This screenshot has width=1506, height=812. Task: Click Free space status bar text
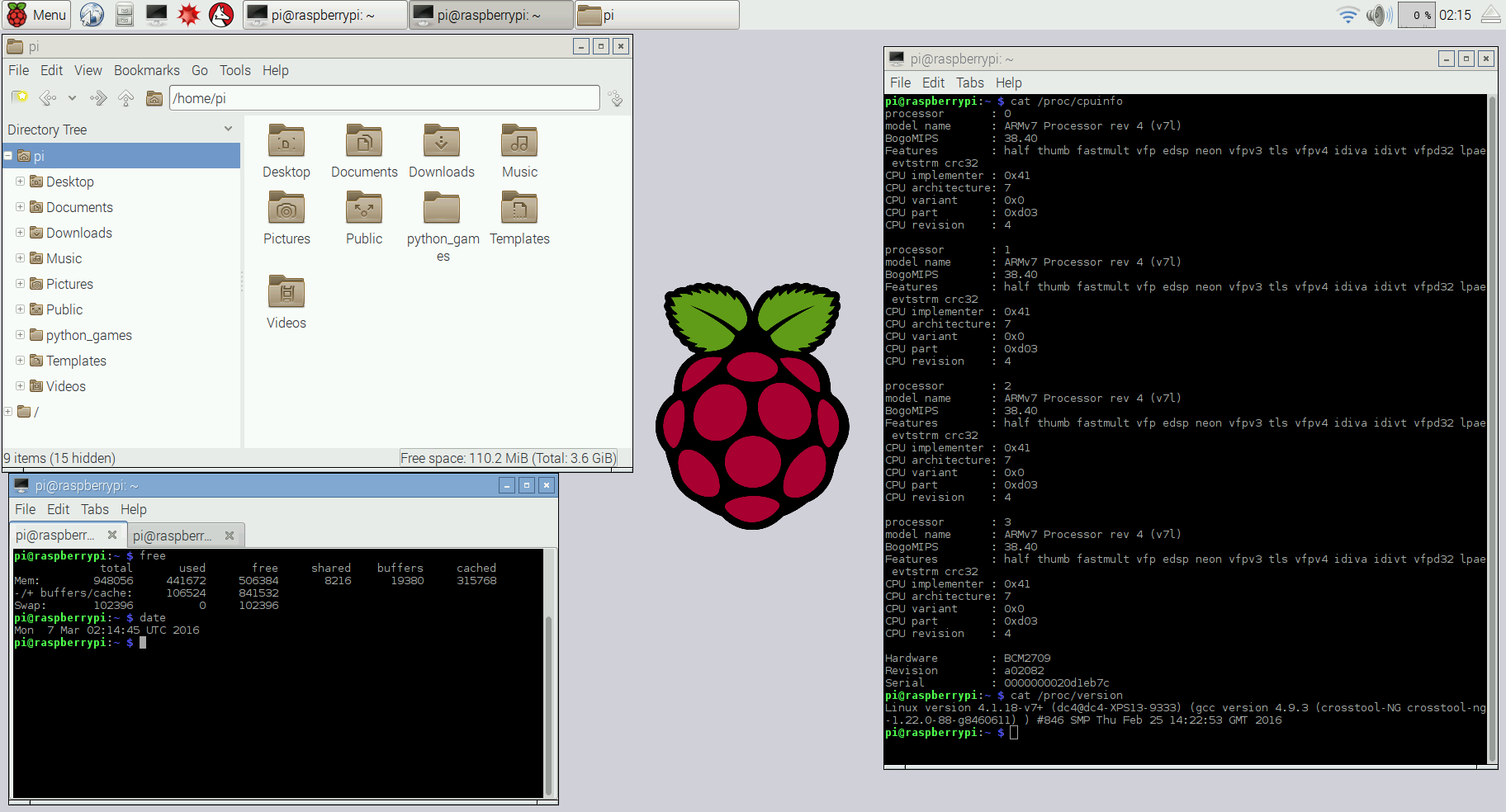pos(508,458)
